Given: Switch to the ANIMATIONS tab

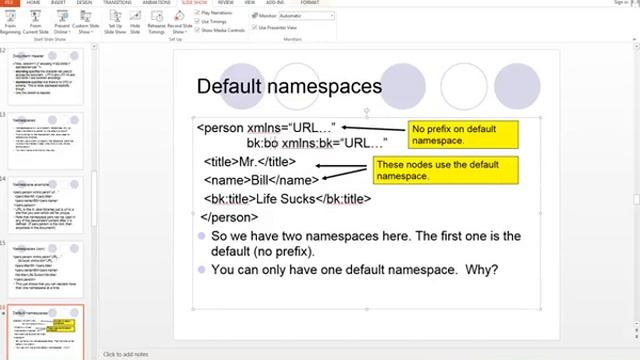Looking at the screenshot, I should pyautogui.click(x=156, y=2).
